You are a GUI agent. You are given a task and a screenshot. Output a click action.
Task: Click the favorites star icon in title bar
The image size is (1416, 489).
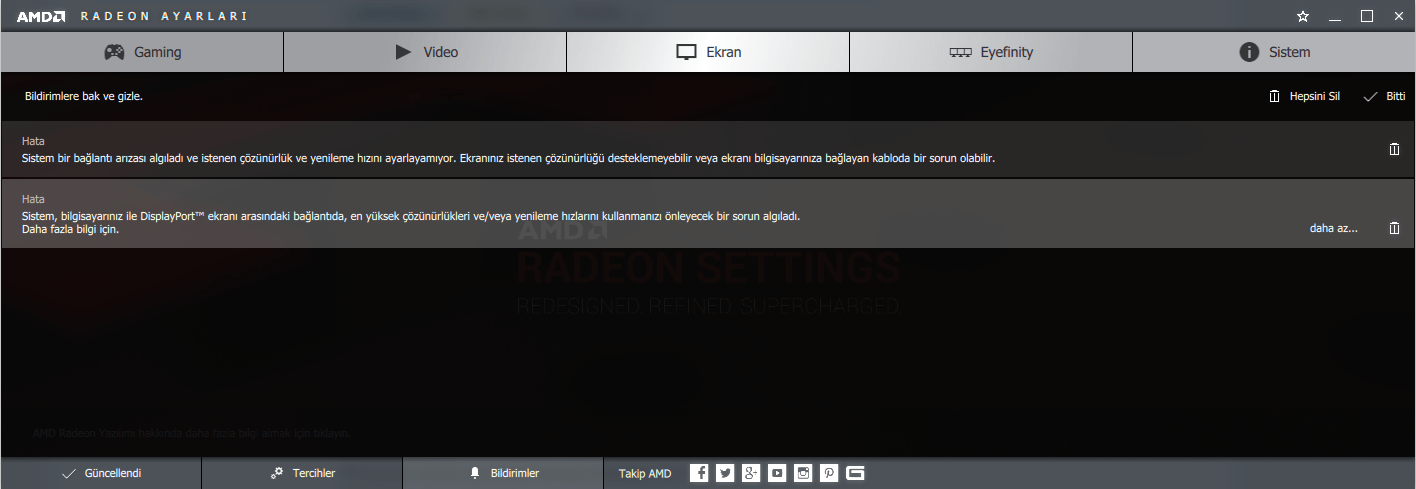(1303, 16)
